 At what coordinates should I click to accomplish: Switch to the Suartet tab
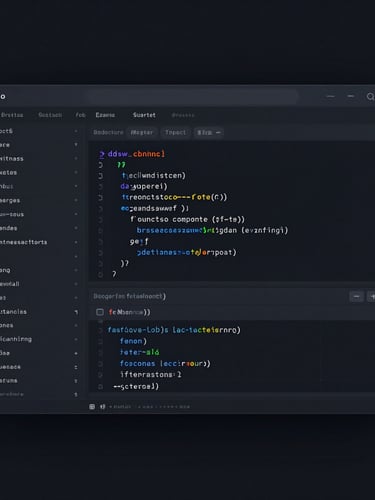click(144, 115)
